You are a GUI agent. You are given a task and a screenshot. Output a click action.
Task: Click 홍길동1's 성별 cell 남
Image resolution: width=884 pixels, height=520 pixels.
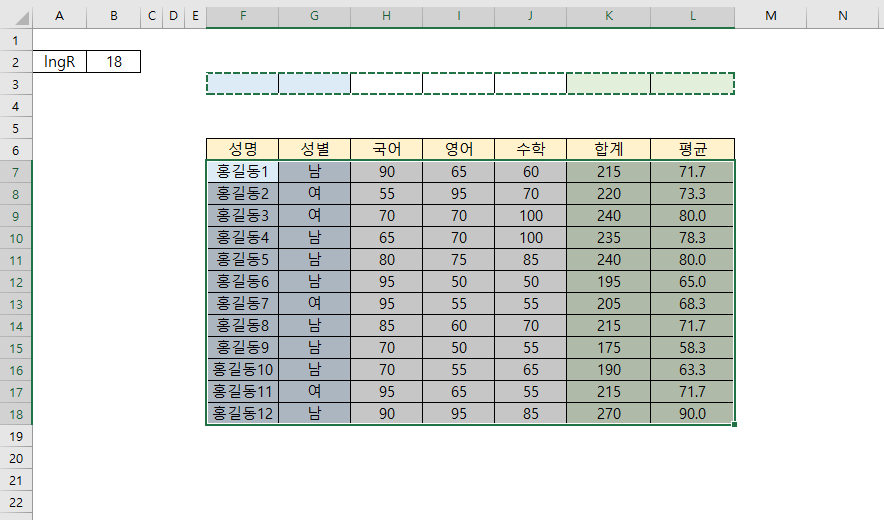point(315,171)
